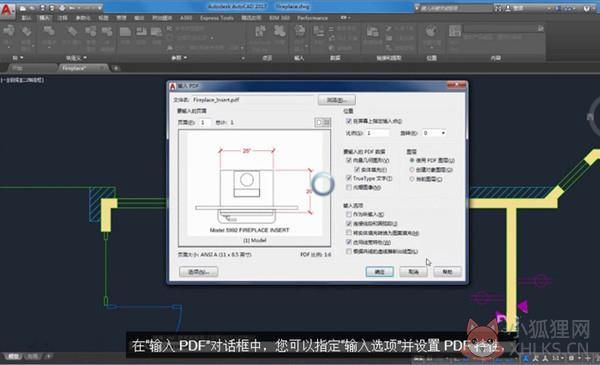
Task: Select the Use PDF layers radio button
Action: (x=412, y=160)
